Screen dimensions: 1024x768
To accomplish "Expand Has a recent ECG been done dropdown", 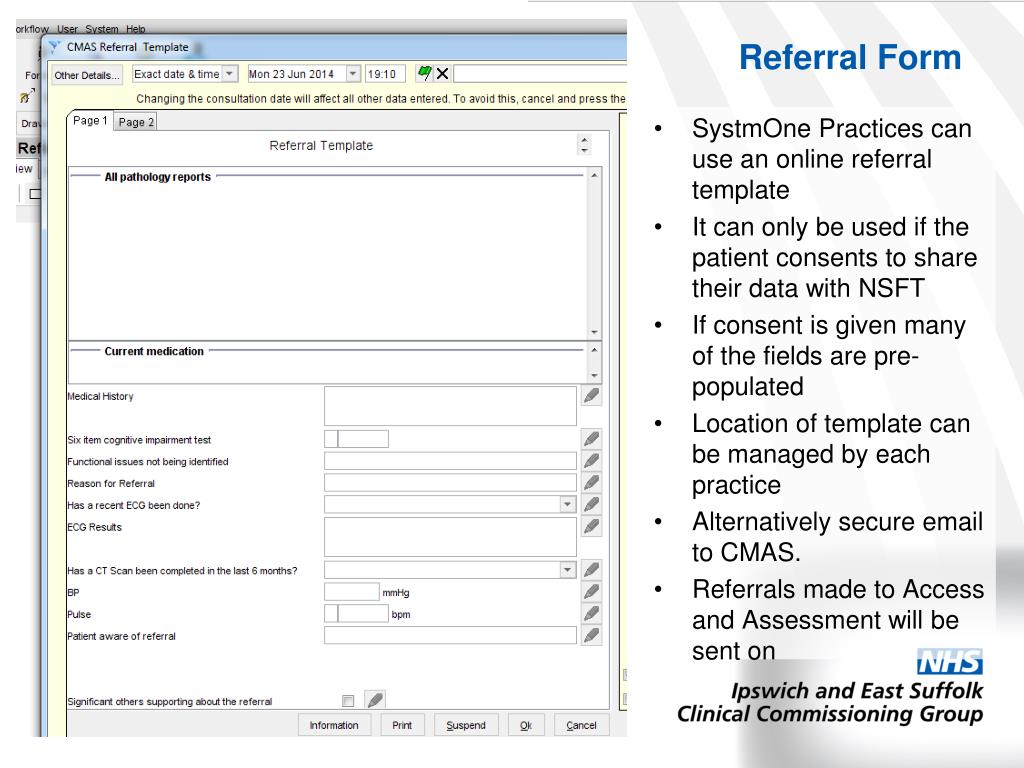I will [x=568, y=504].
